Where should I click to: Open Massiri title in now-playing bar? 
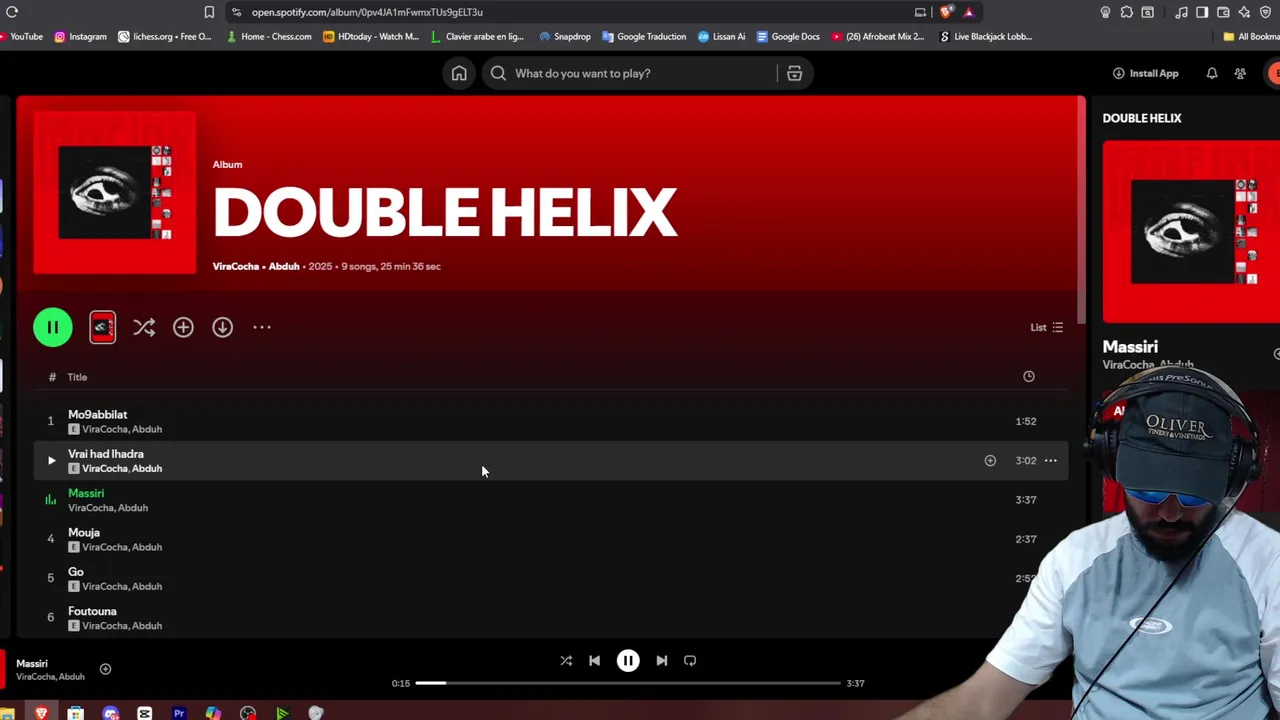point(32,663)
